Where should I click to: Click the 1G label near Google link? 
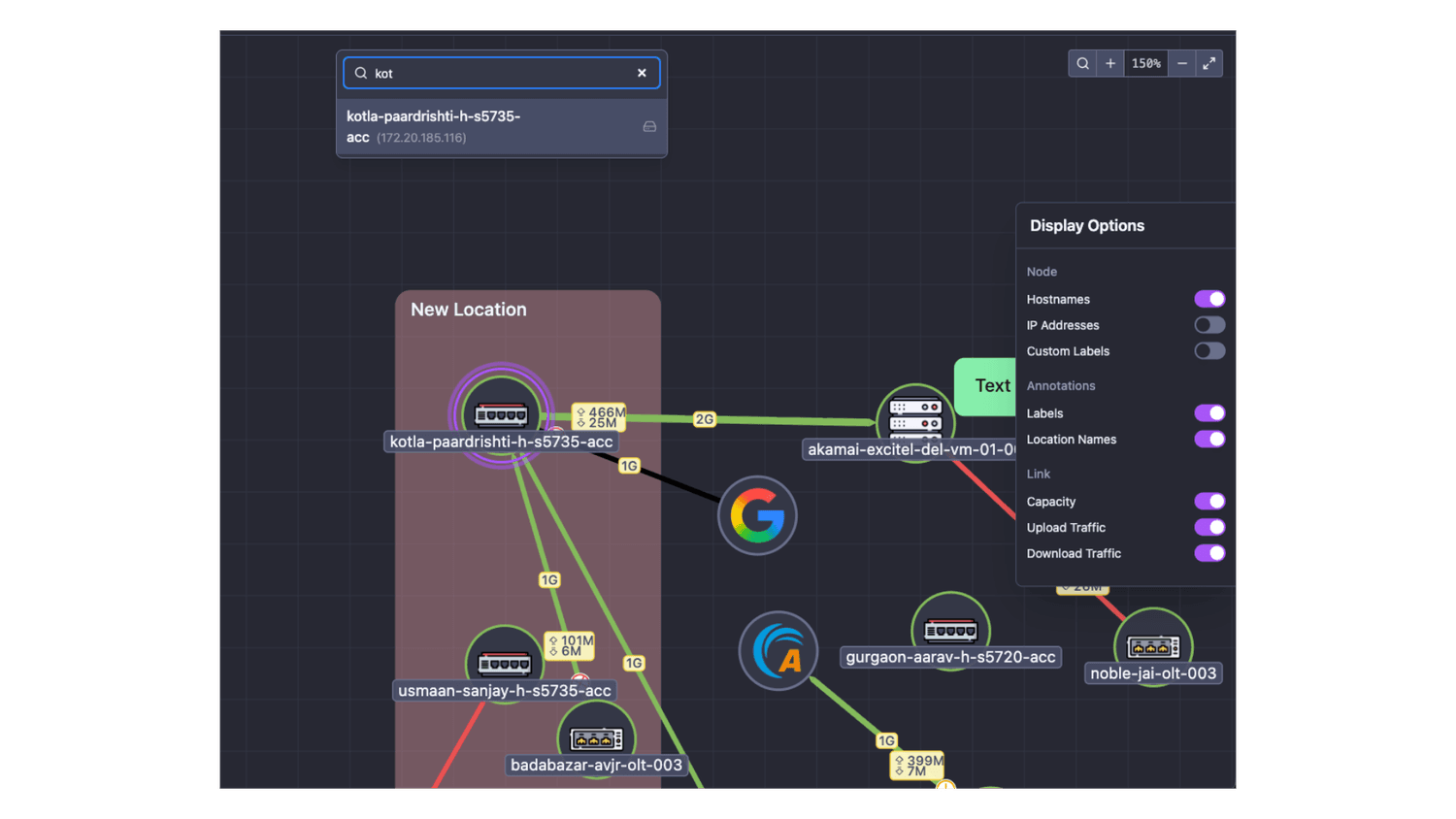pos(629,467)
